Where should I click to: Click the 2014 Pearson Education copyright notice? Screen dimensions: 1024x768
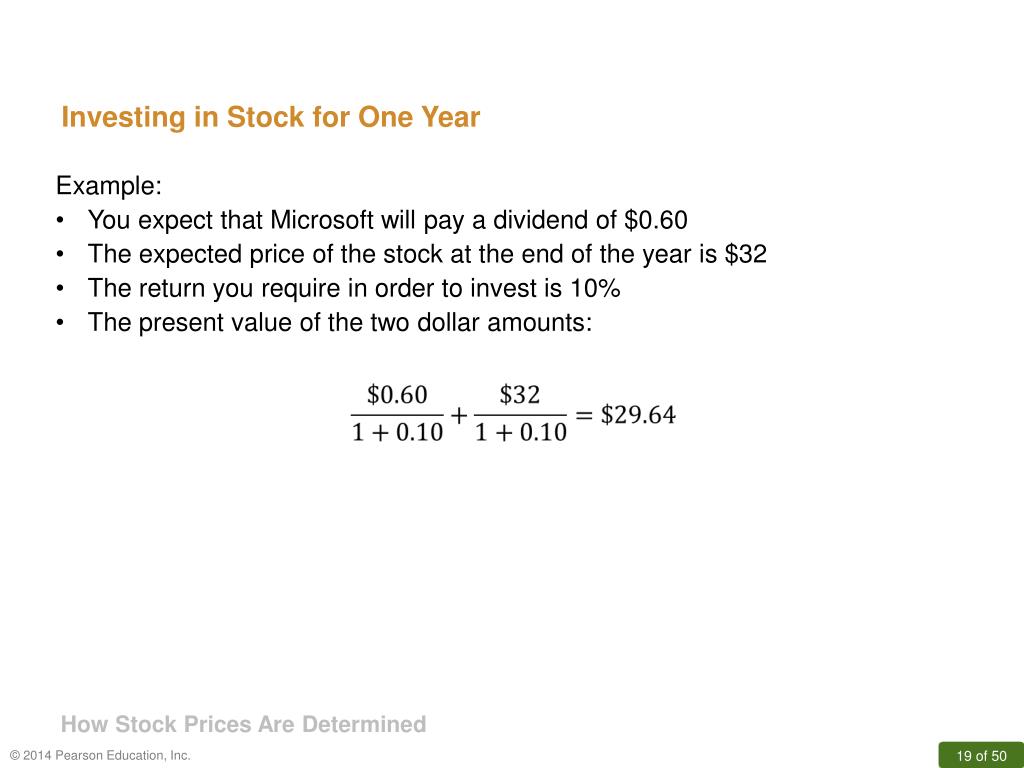point(100,756)
